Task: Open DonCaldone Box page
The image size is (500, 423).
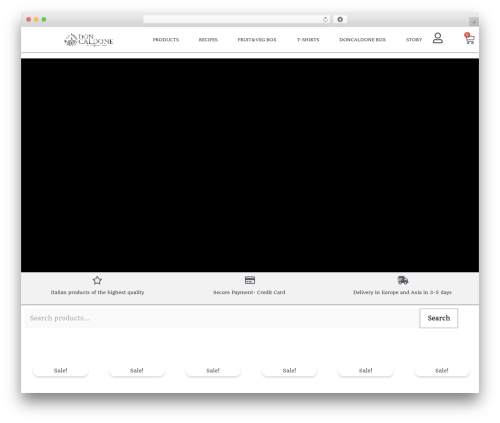Action: tap(363, 40)
